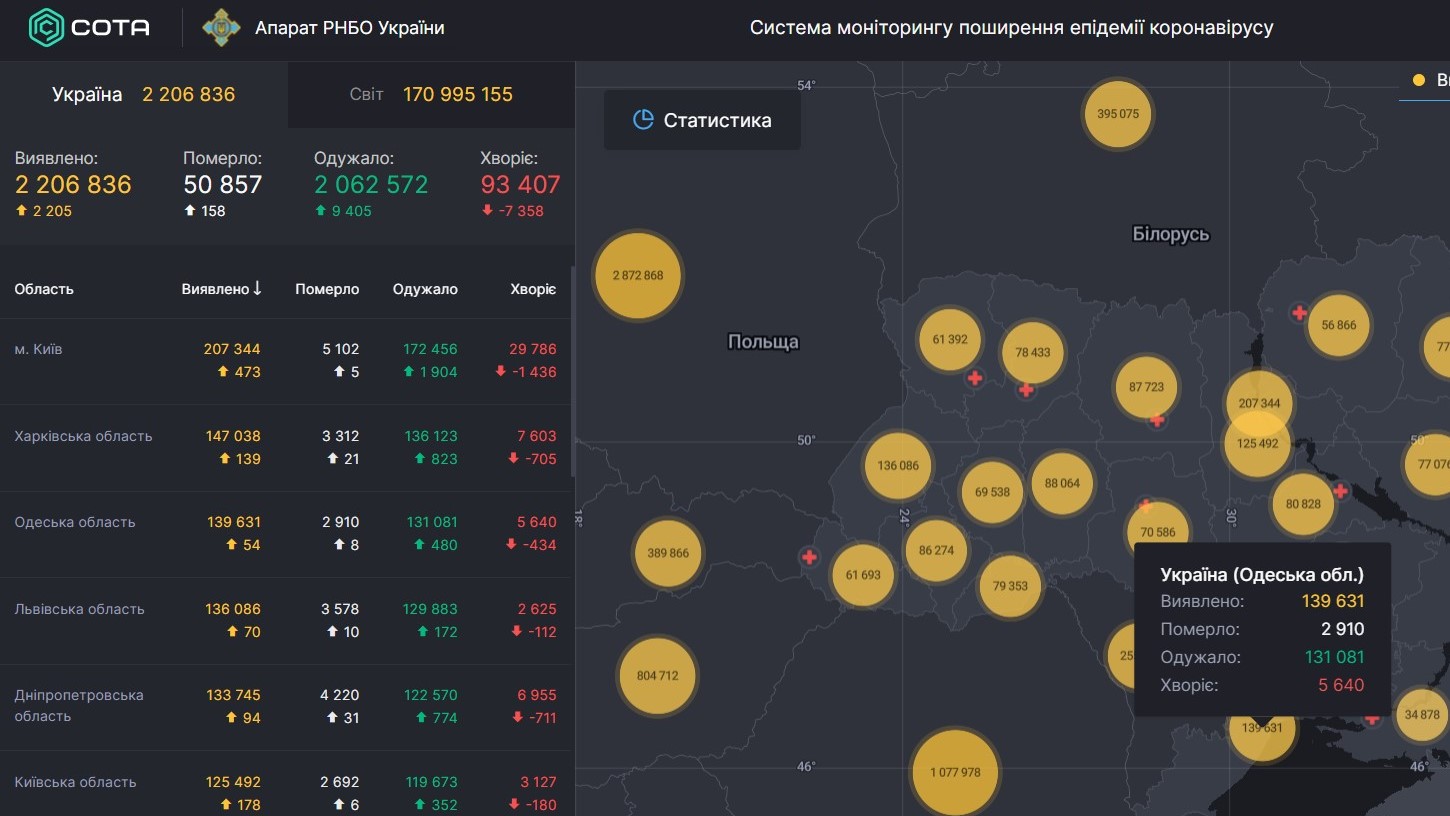Select Львівська область row in table
1450x816 pixels.
(285, 620)
